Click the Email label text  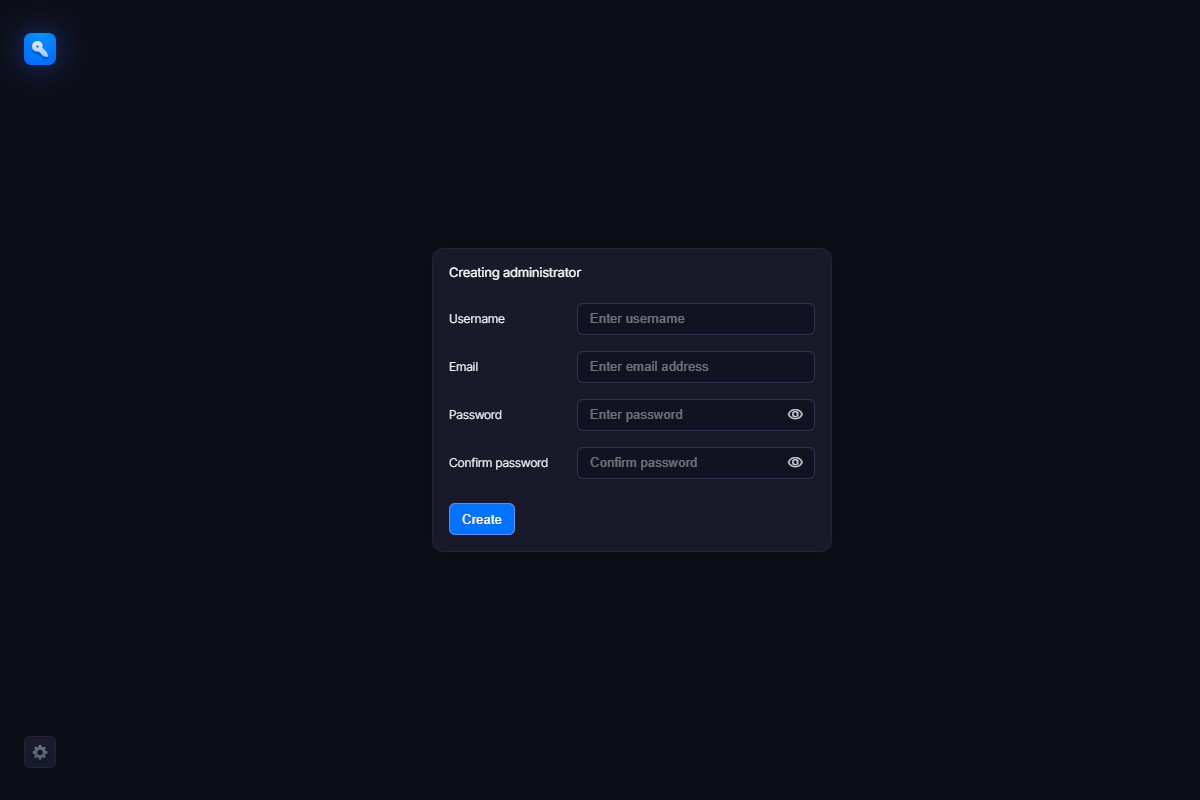coord(464,367)
